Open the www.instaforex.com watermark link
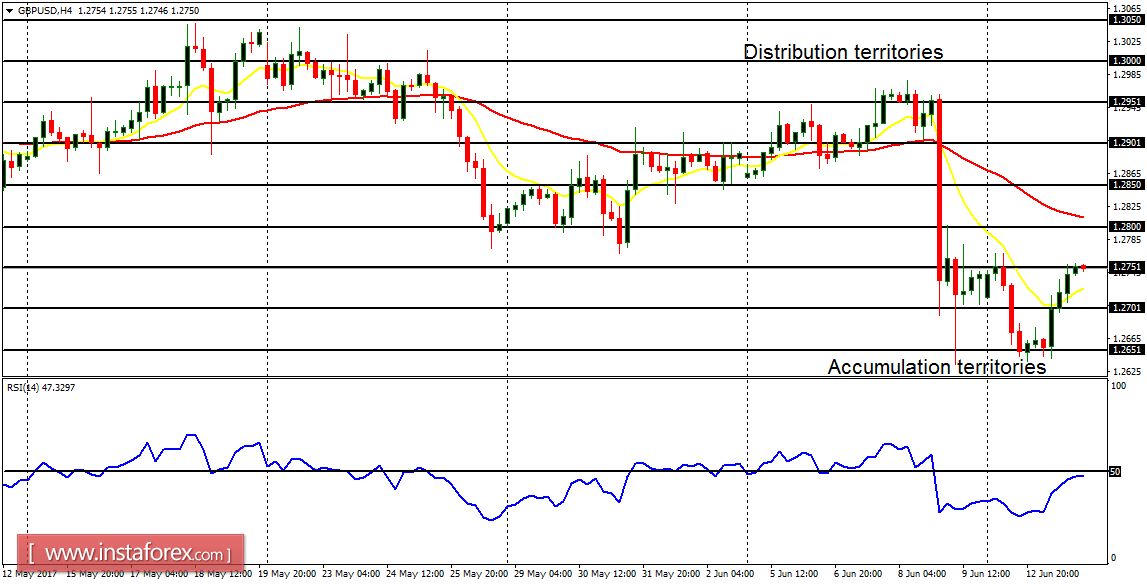 click(x=131, y=552)
